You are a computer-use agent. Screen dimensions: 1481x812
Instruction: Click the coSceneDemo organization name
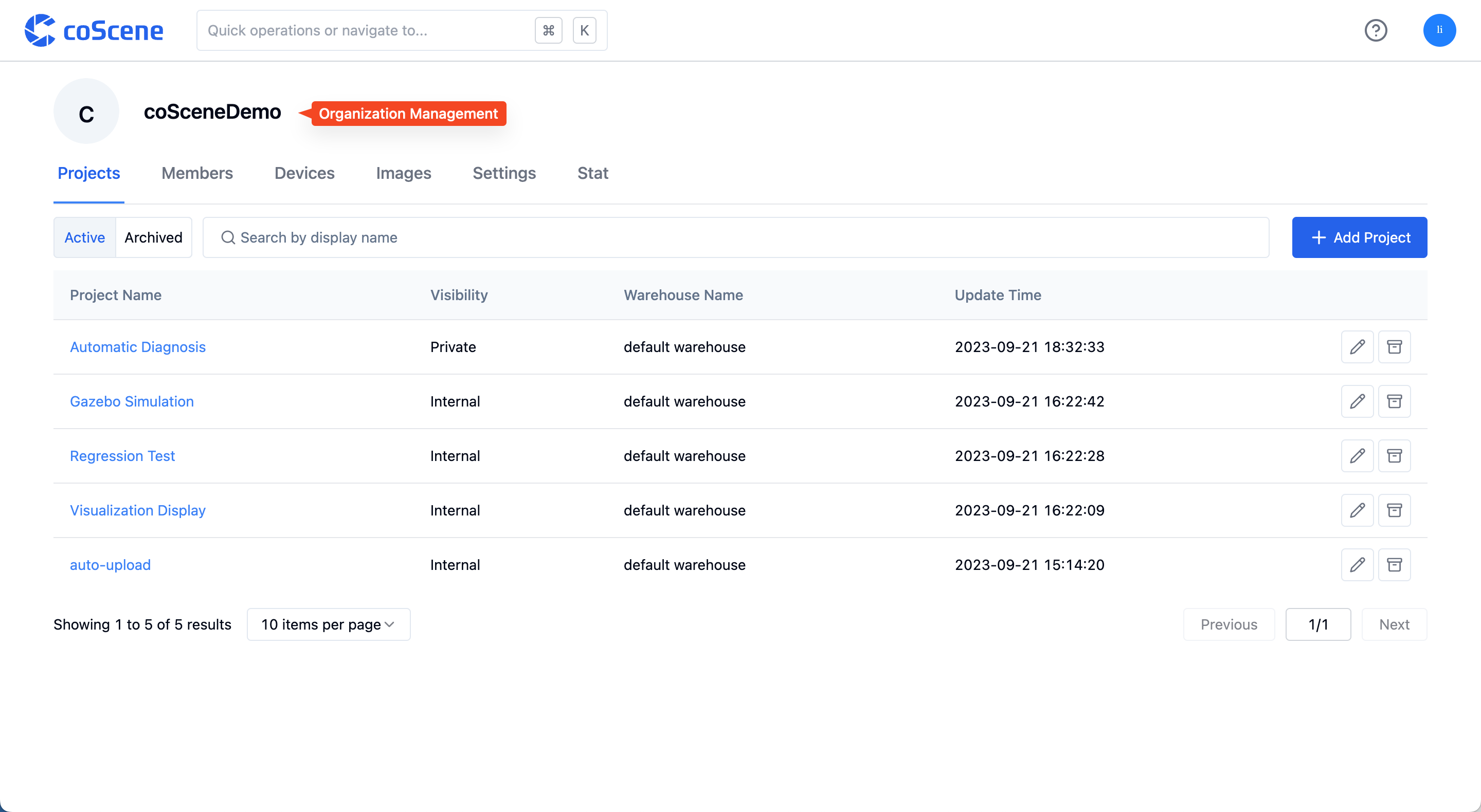click(212, 112)
